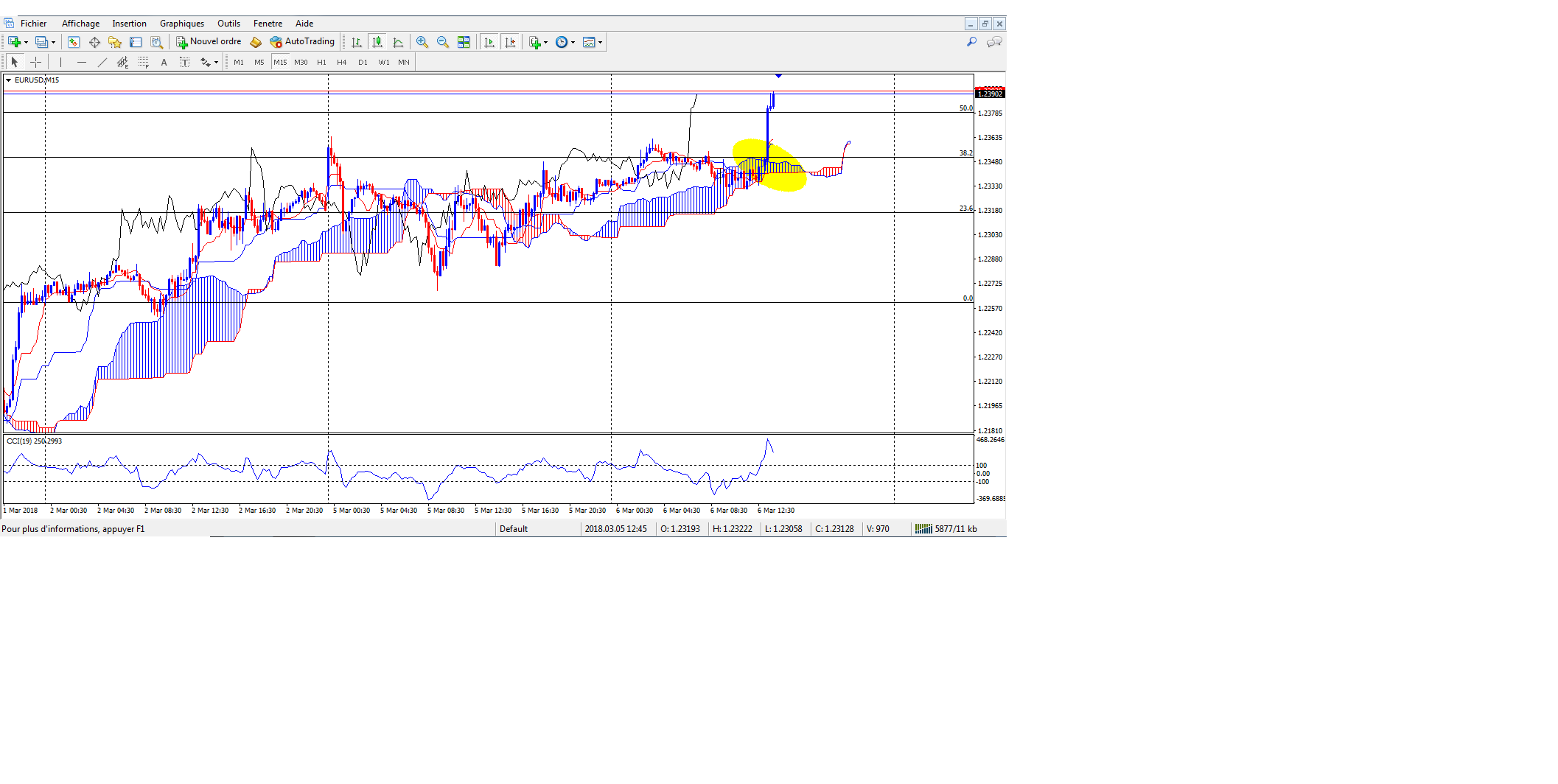
Task: Select the Fibonacci Retracement tool
Action: point(143,62)
